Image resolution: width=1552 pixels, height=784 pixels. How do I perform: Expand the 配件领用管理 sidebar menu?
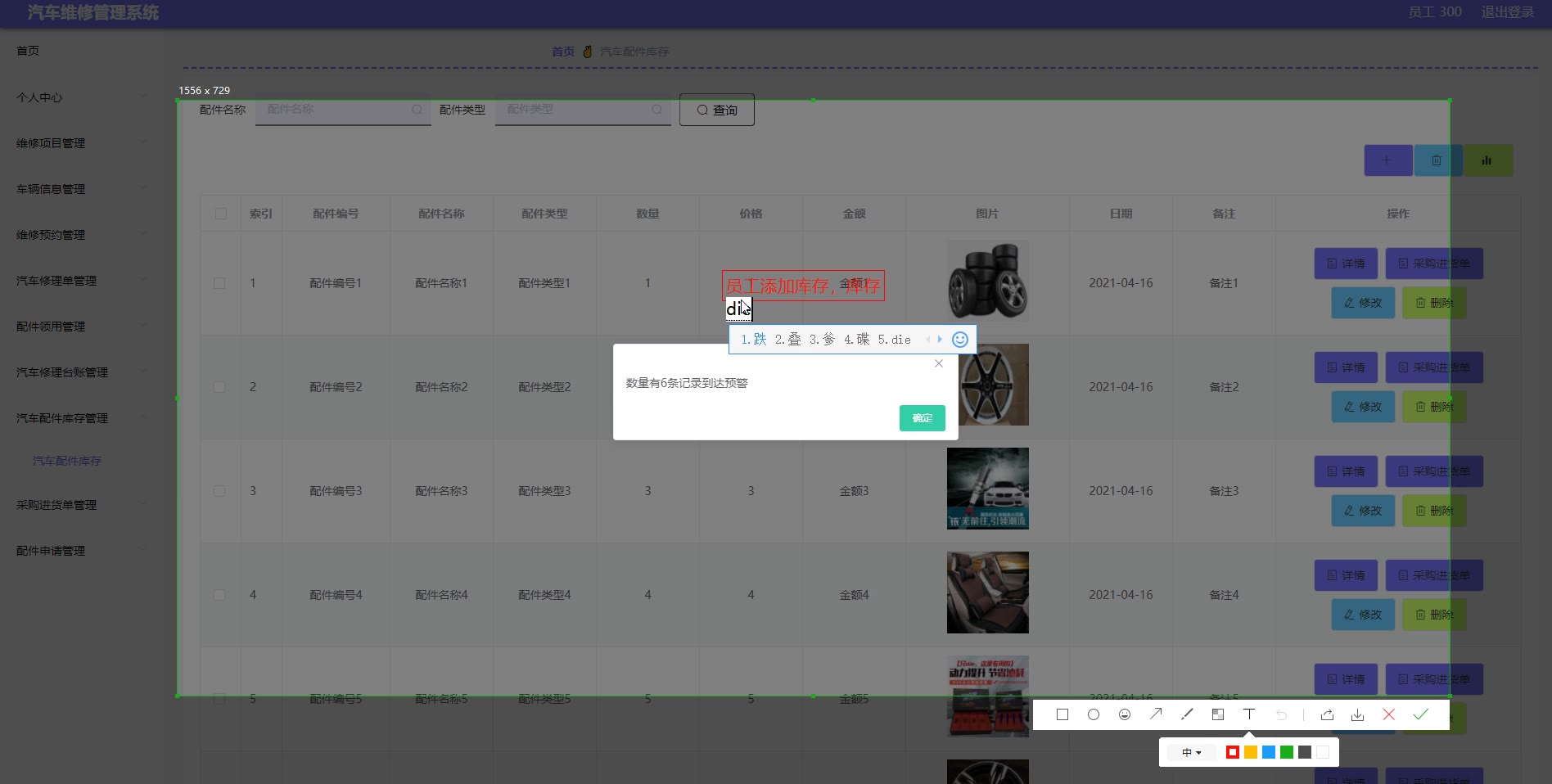tap(82, 327)
